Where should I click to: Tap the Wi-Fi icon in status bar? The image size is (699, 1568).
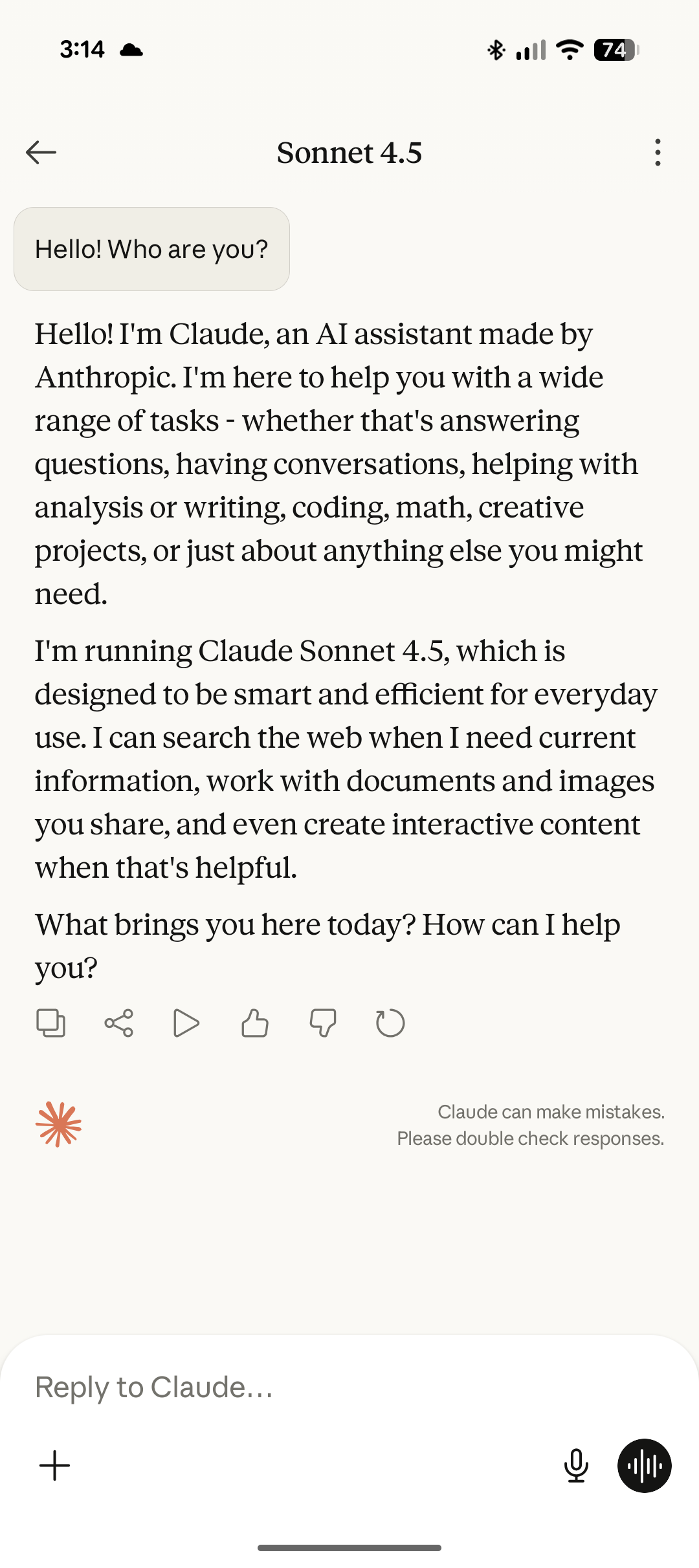pos(570,50)
